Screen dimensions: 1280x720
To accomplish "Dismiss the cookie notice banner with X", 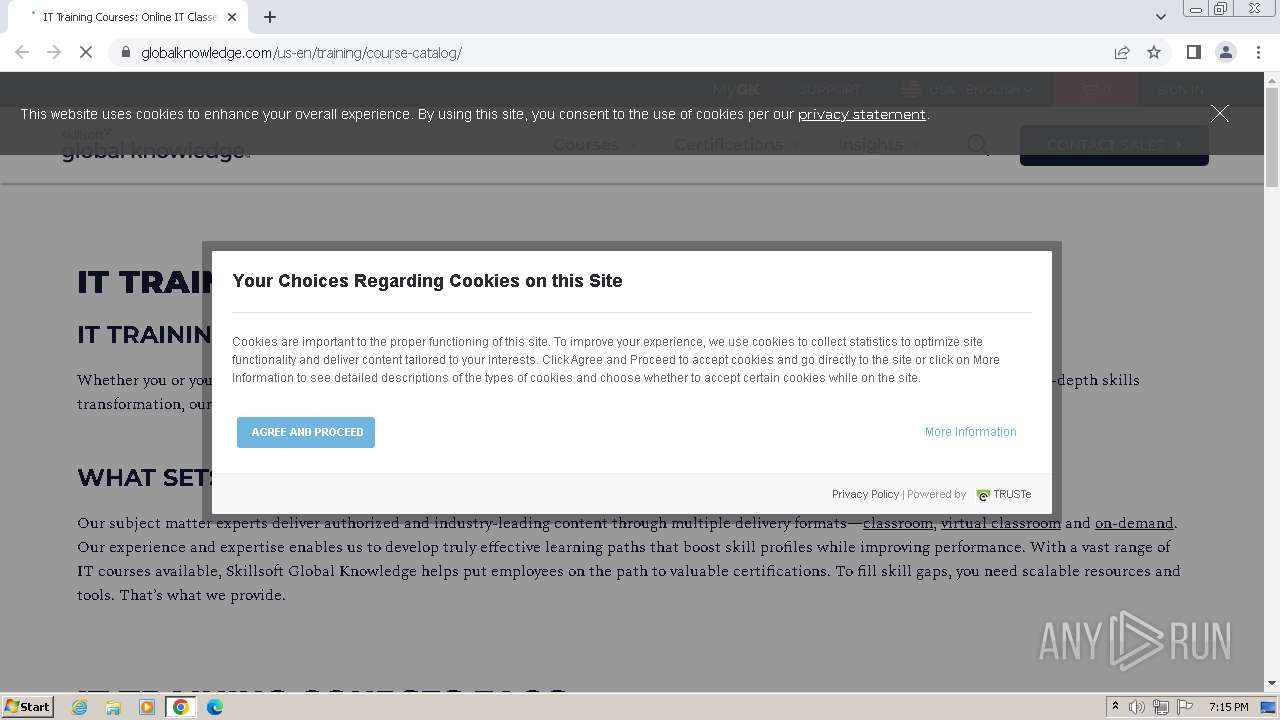I will [1219, 113].
